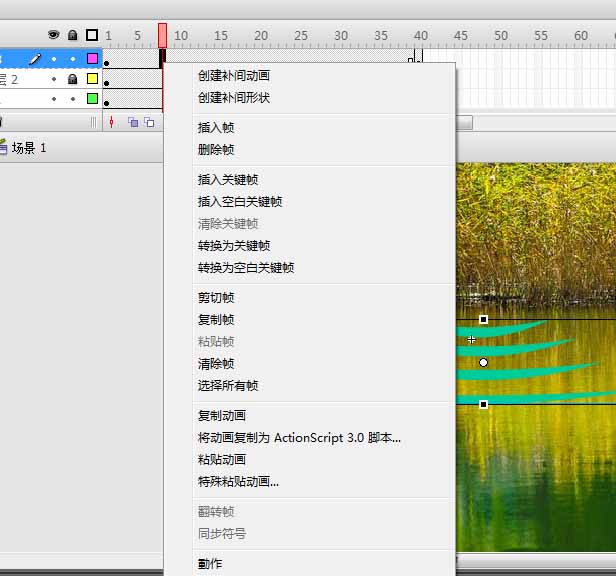The height and width of the screenshot is (576, 616).
Task: Toggle visibility dot of layer 2
Action: pos(54,79)
